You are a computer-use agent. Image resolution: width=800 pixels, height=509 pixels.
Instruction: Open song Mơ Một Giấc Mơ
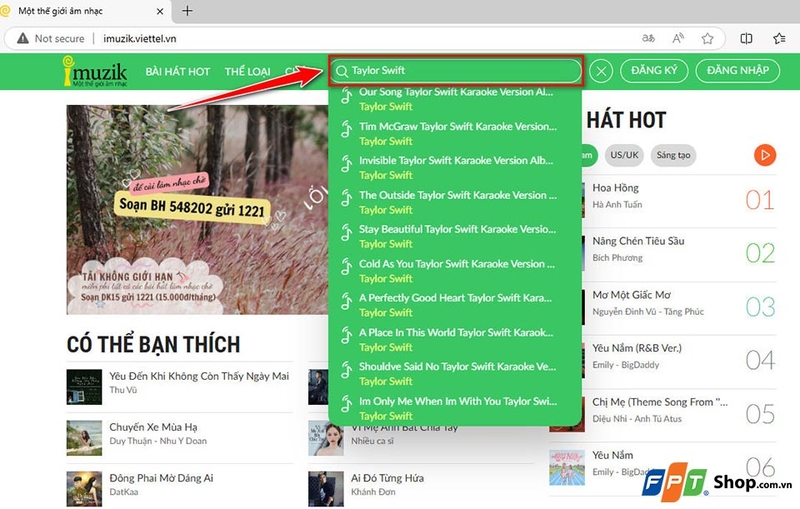632,295
